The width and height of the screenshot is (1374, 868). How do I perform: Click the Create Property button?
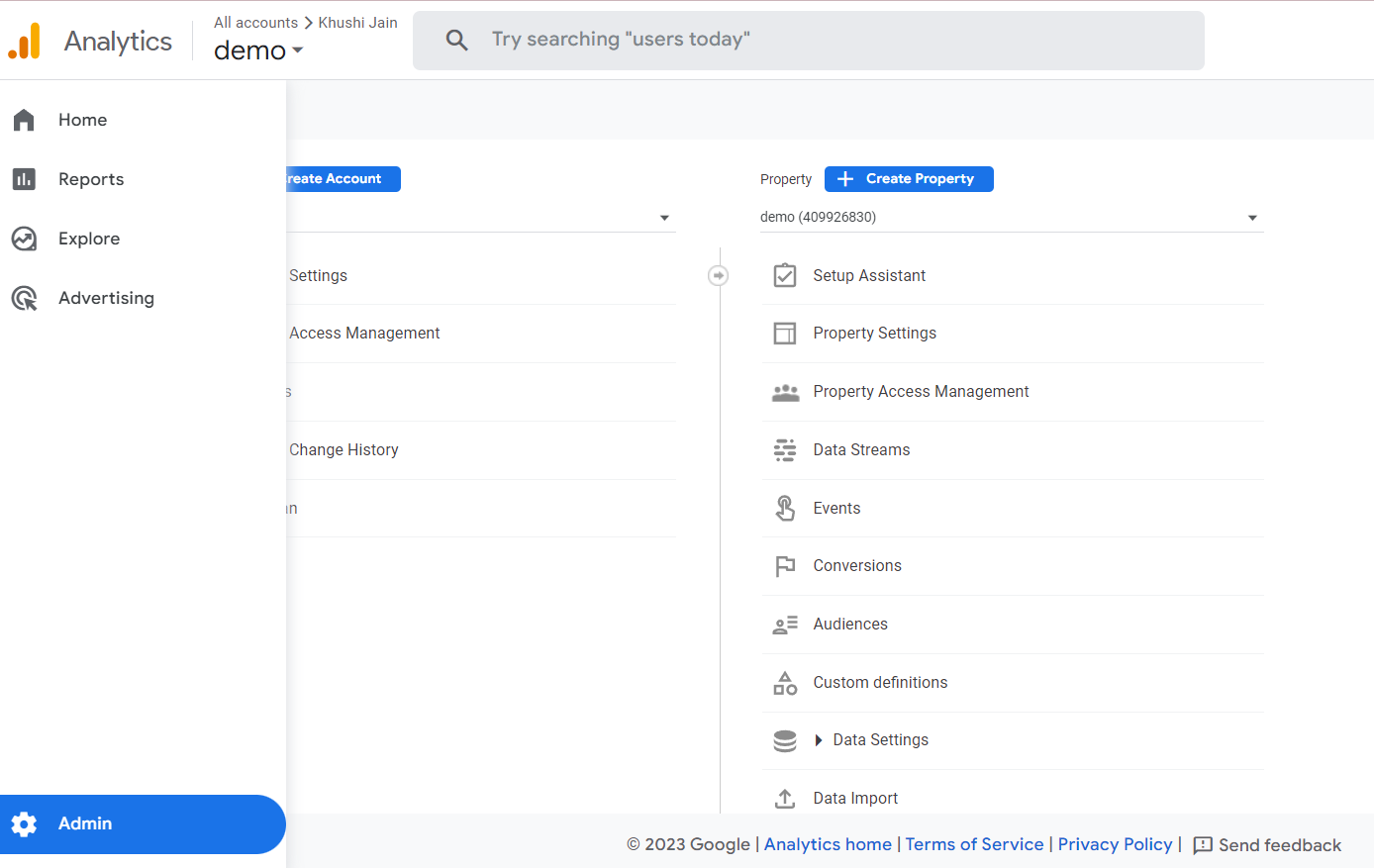[909, 179]
